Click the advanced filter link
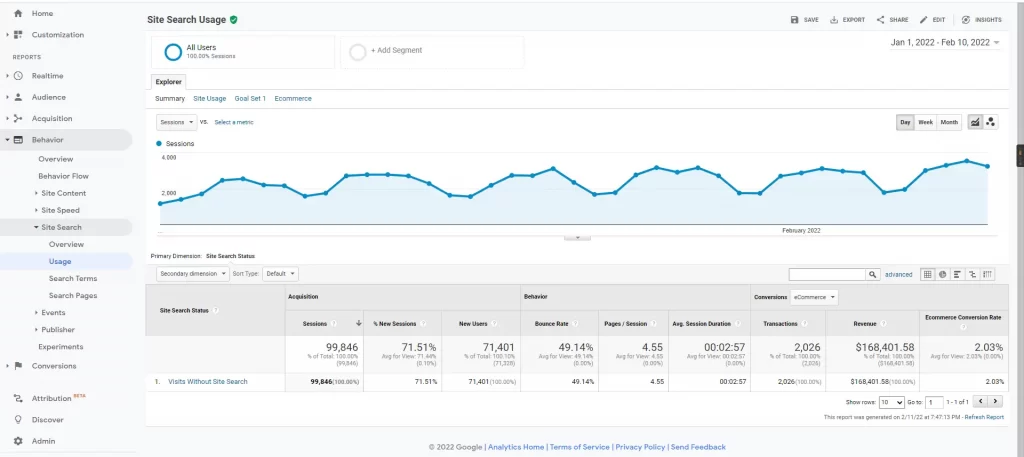Screen dimensions: 1024x457 (x=898, y=274)
